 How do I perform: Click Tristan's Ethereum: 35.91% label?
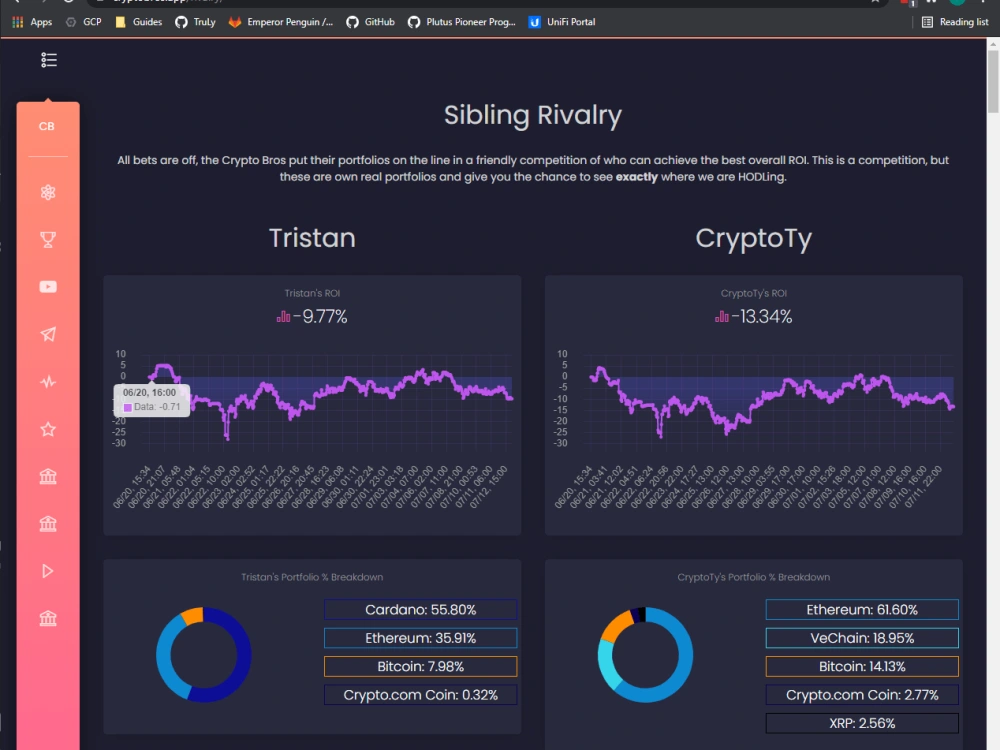click(420, 638)
